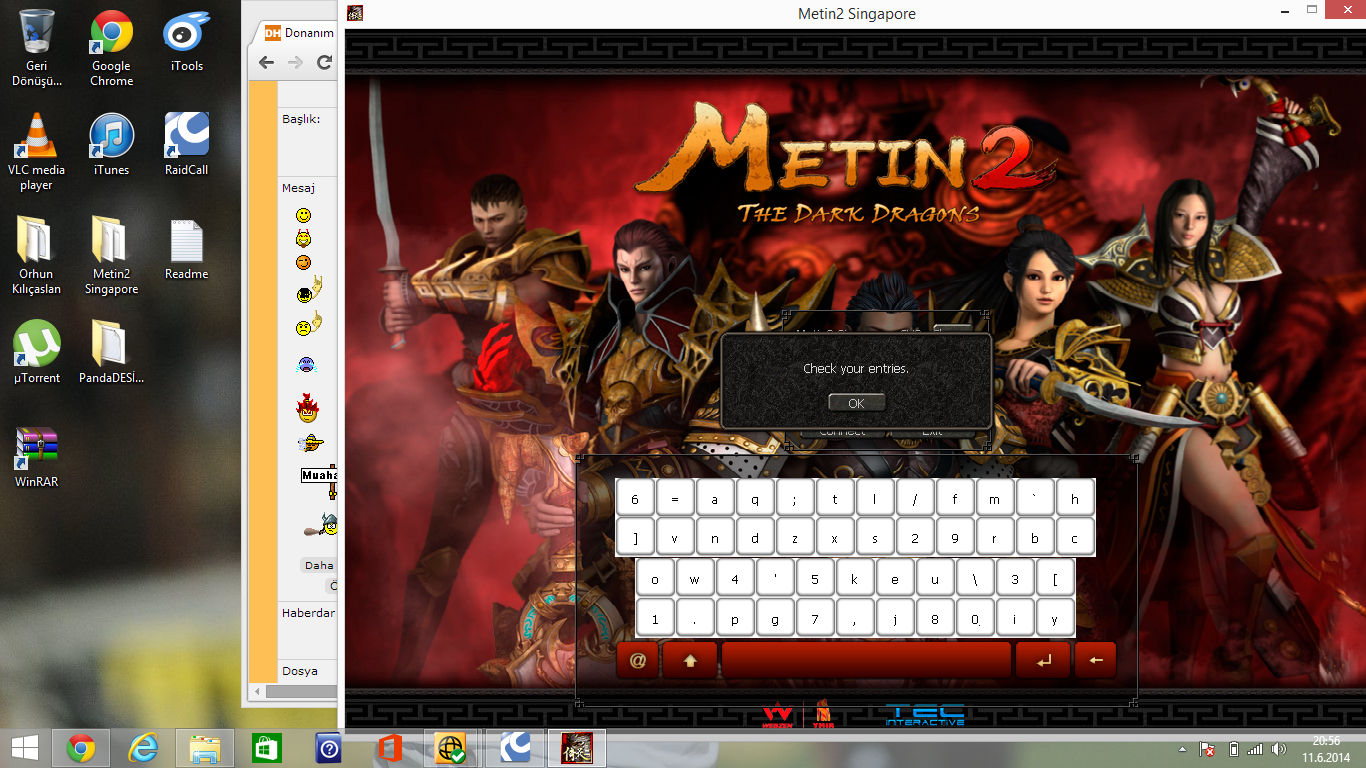This screenshot has height=768, width=1366.
Task: Click the enter arrow key on the virtual keyboard
Action: tap(1043, 660)
